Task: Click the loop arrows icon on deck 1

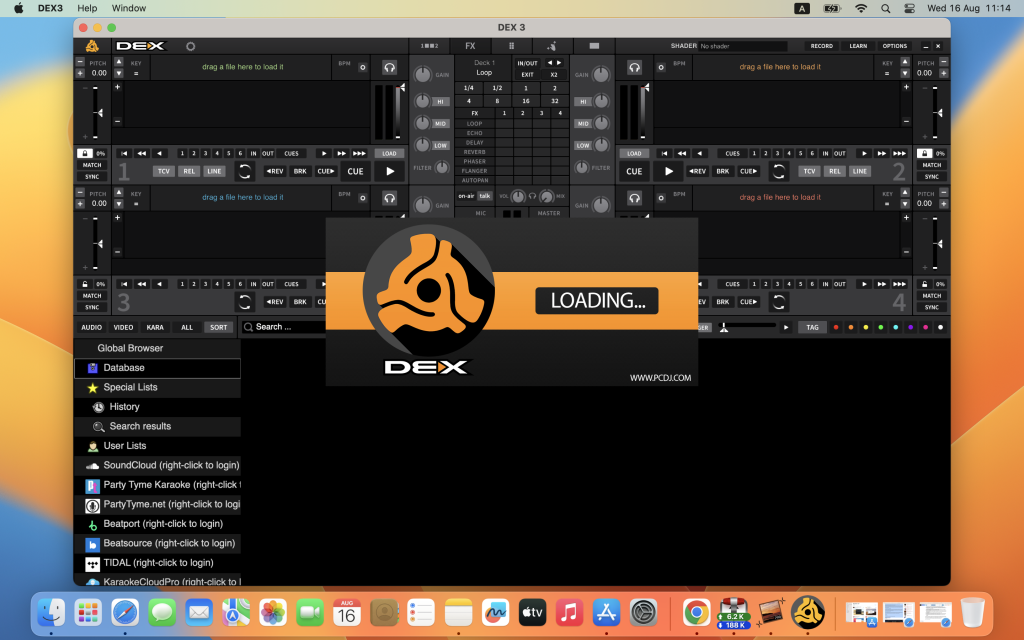Action: pos(244,171)
